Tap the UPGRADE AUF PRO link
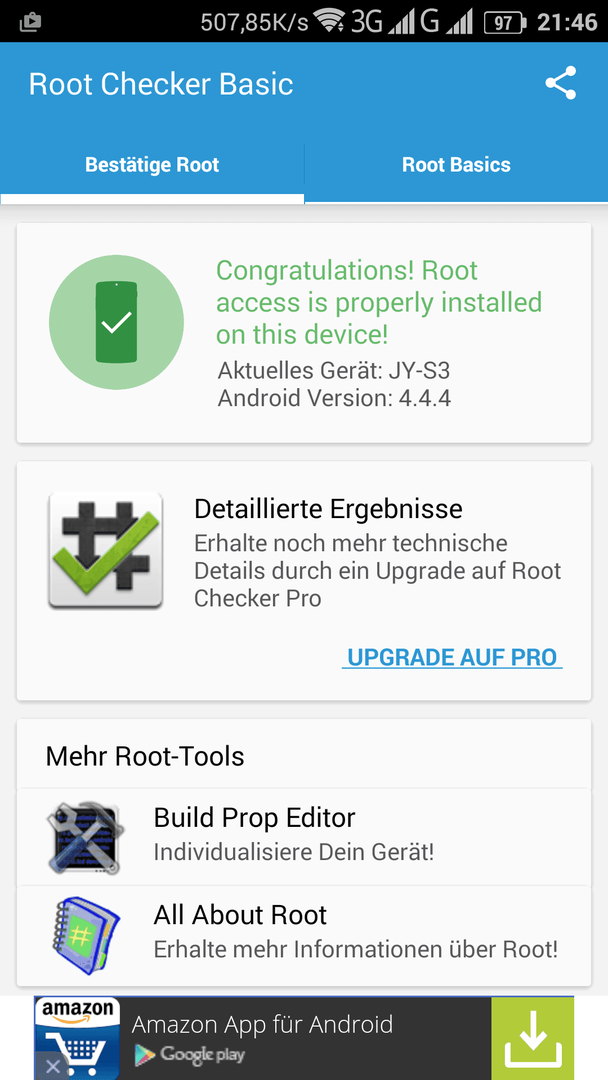Image resolution: width=608 pixels, height=1080 pixels. 452,657
